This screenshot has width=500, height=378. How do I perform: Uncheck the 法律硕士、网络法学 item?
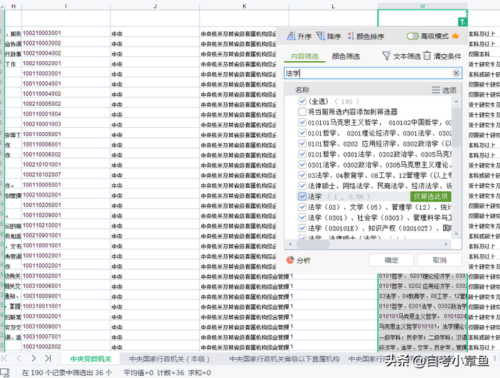pos(302,186)
